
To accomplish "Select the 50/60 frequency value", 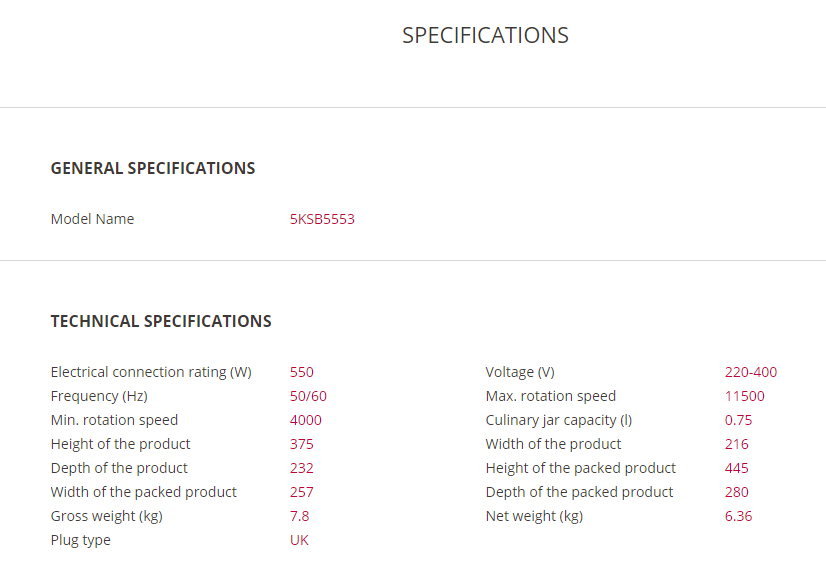I will click(308, 396).
